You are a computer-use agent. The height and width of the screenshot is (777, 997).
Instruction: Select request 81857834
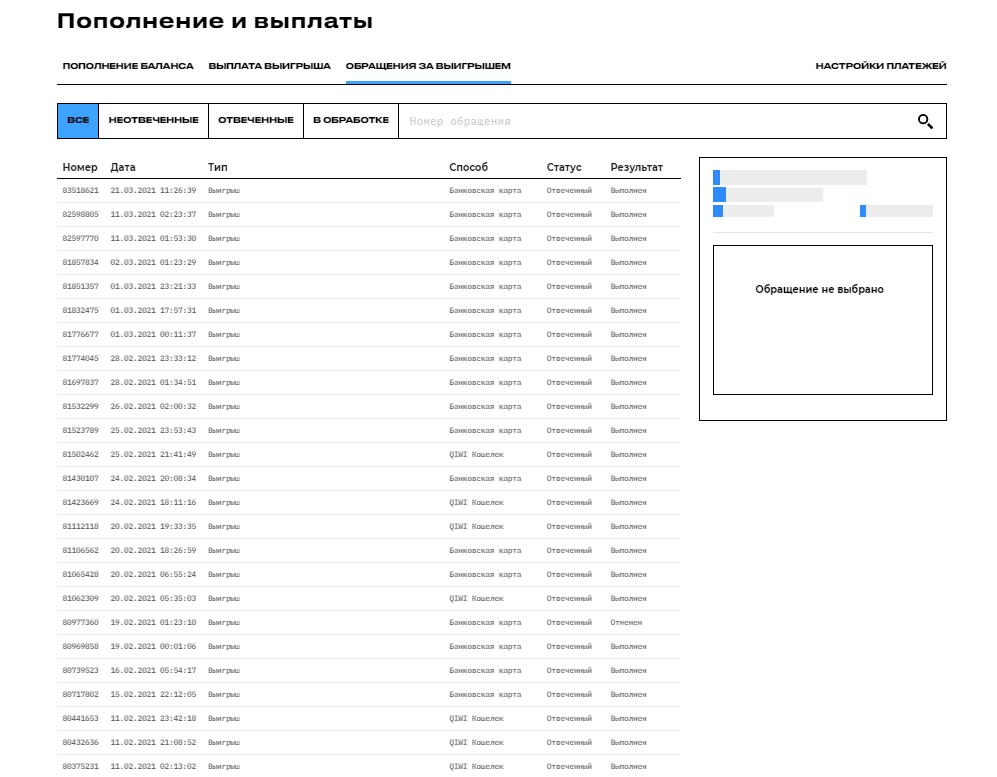point(369,263)
